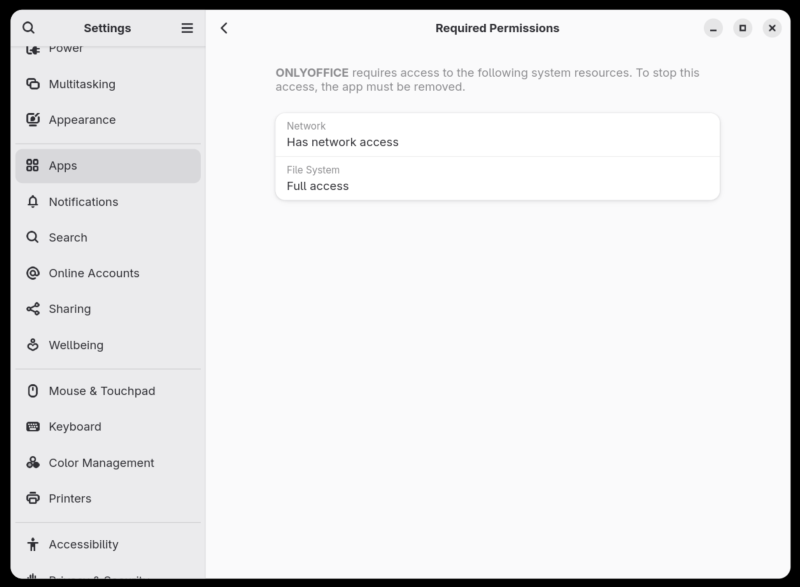The width and height of the screenshot is (800, 587).
Task: Click the File System permission row
Action: [x=497, y=177]
